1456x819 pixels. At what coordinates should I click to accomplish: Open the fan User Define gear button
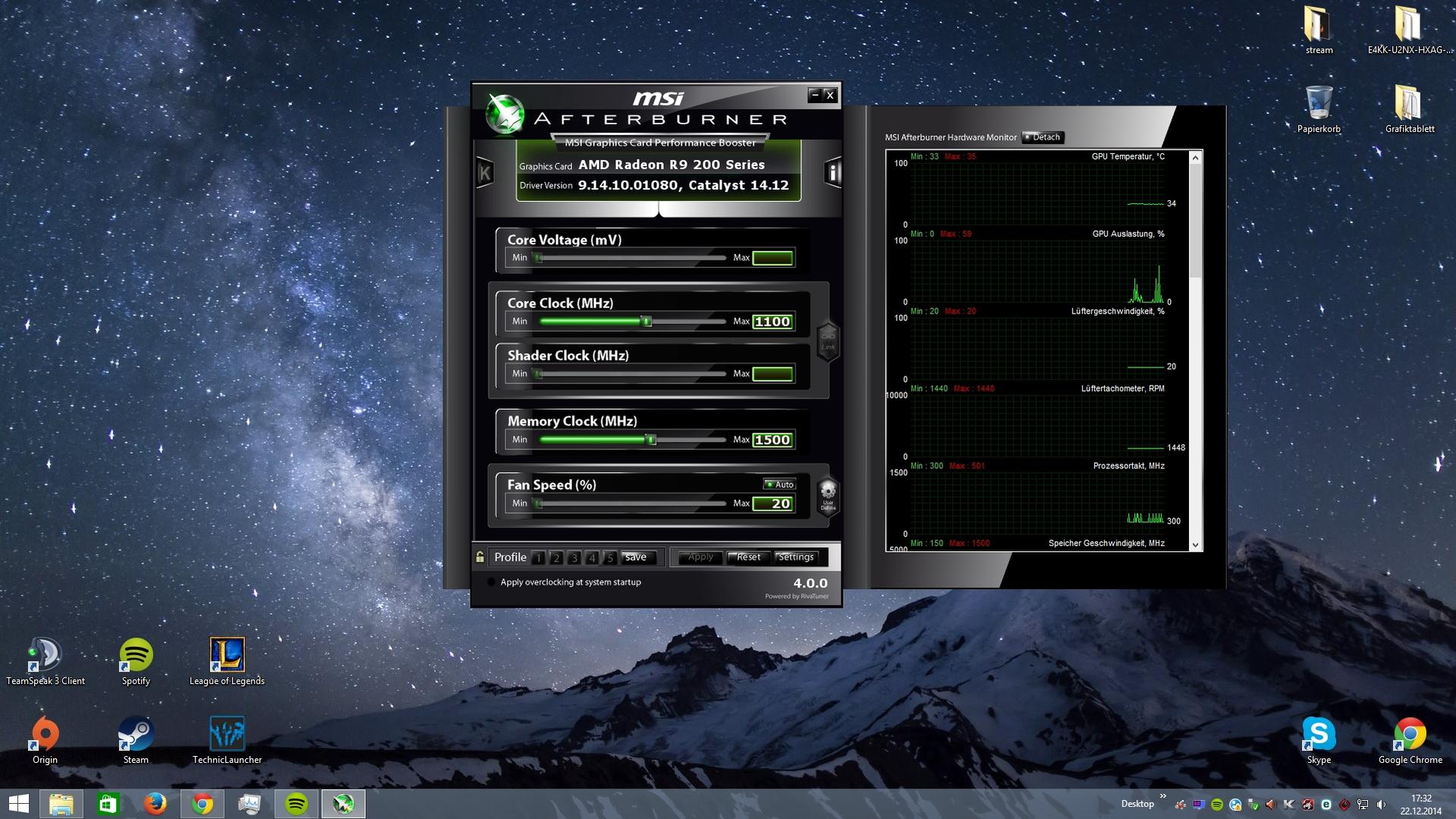tap(828, 496)
